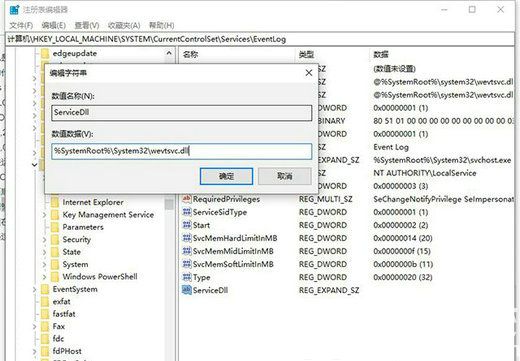Viewport: 520px width, 361px height.
Task: Click the SvcMemHardLimitInMB value icon
Action: click(187, 238)
